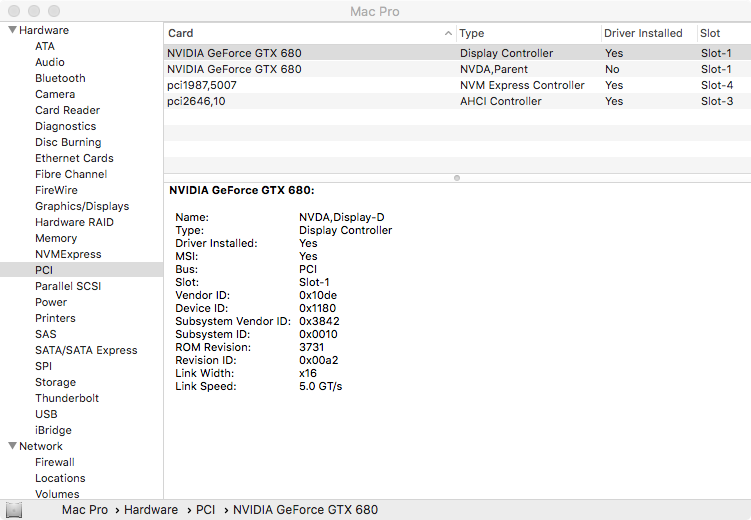Select Camera in the sidebar
The height and width of the screenshot is (520, 751).
tap(55, 94)
